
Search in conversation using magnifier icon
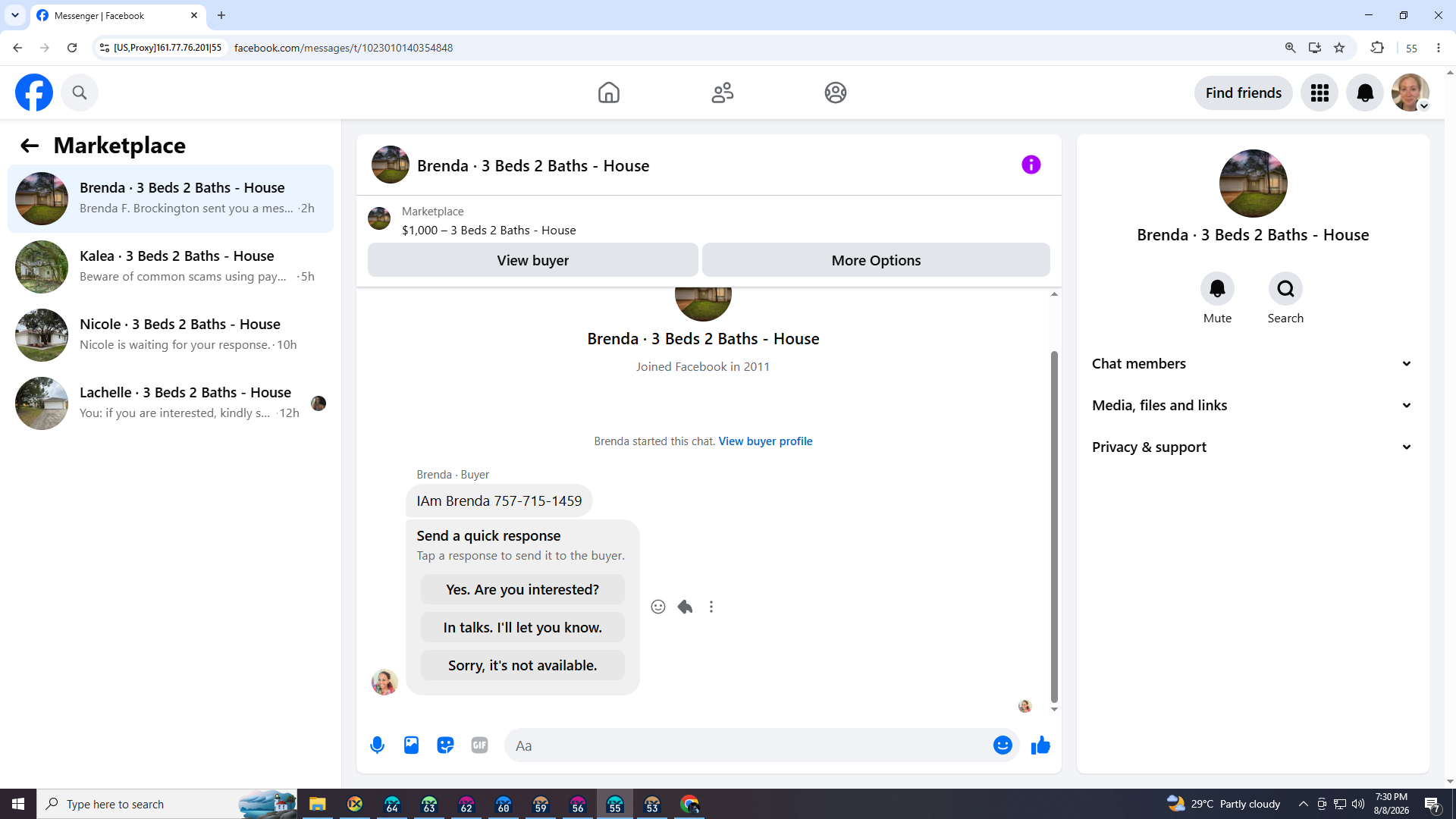point(1285,289)
